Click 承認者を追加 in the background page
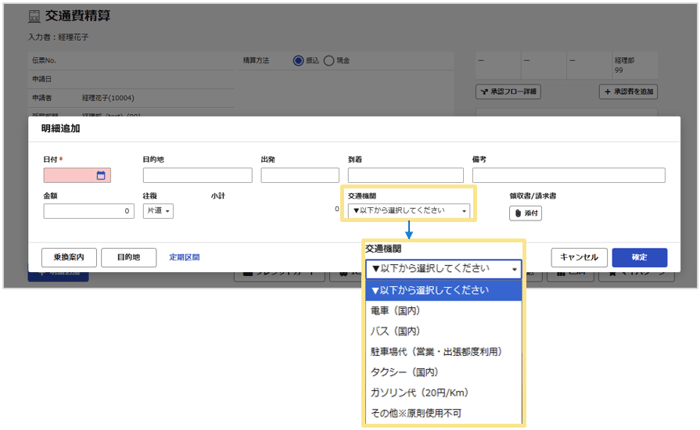 click(x=628, y=92)
